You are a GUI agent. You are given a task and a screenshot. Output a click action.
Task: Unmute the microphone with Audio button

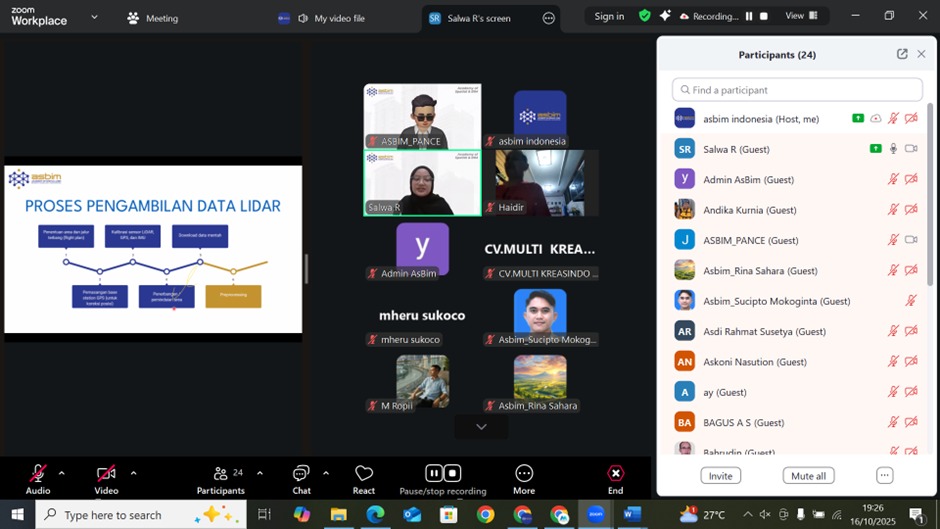(x=38, y=476)
